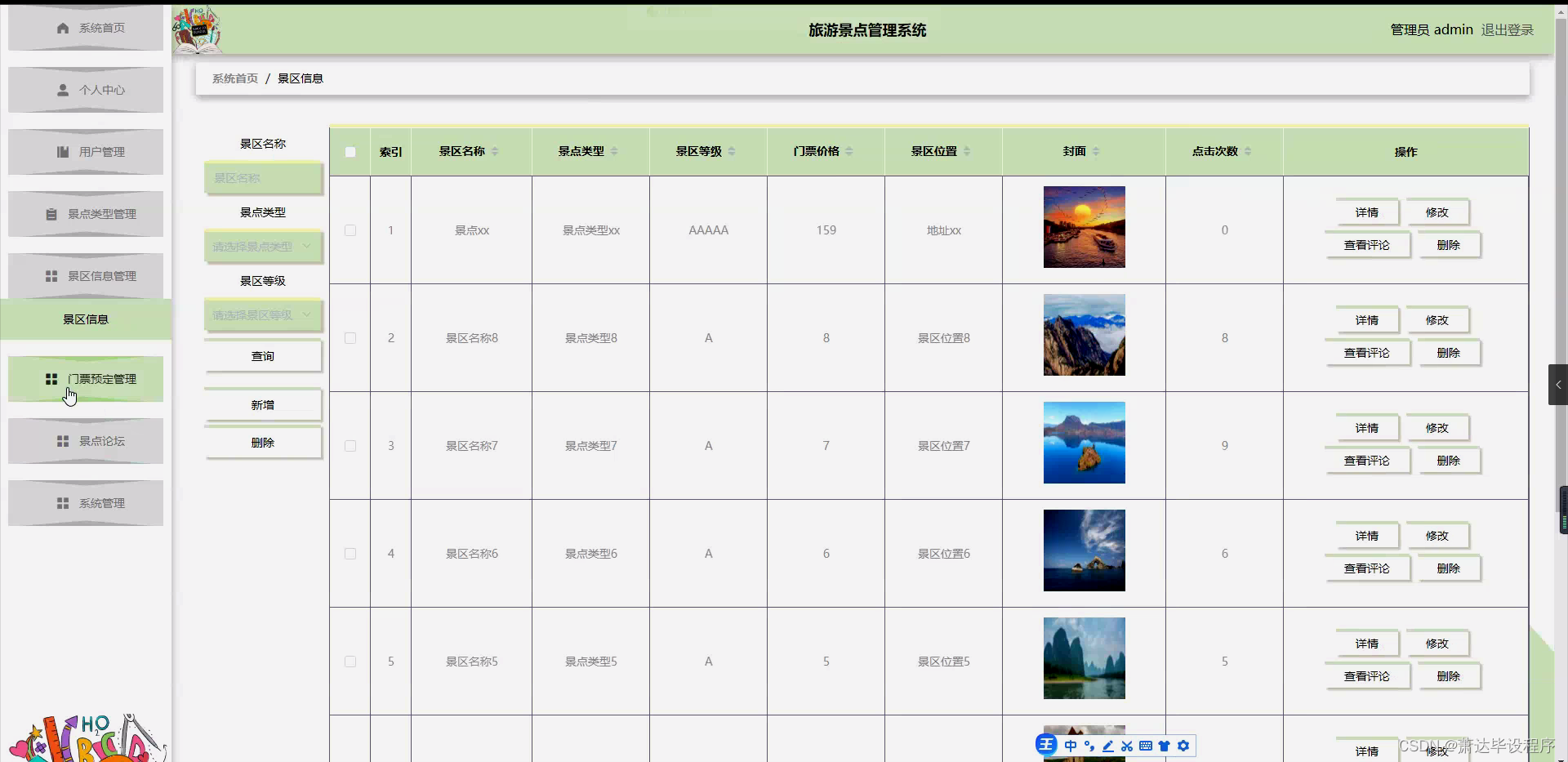Open mountain cover thumbnail of 景区名称8

coord(1085,335)
